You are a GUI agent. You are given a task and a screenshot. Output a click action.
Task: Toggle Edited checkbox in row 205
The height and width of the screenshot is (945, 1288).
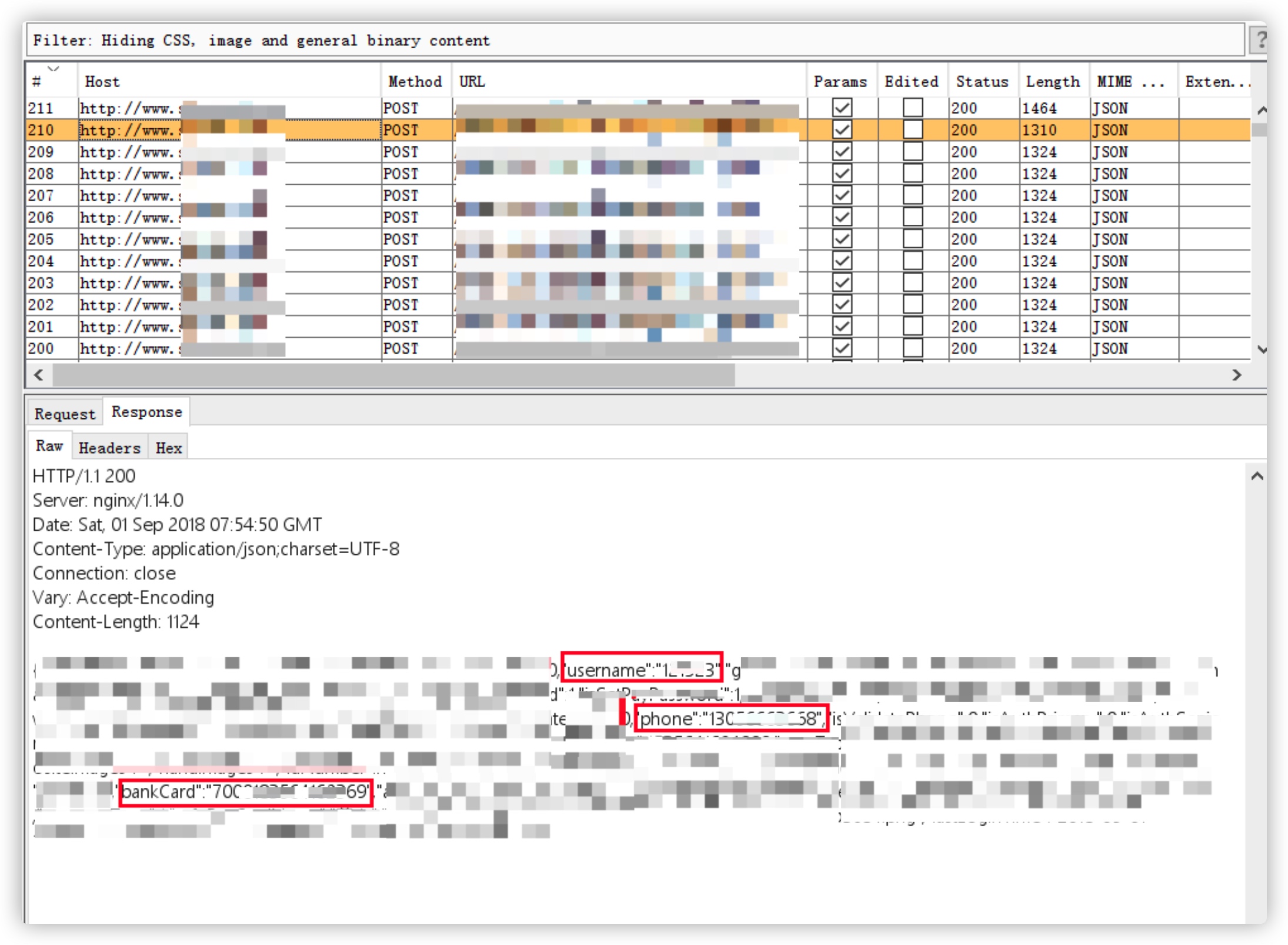click(912, 239)
